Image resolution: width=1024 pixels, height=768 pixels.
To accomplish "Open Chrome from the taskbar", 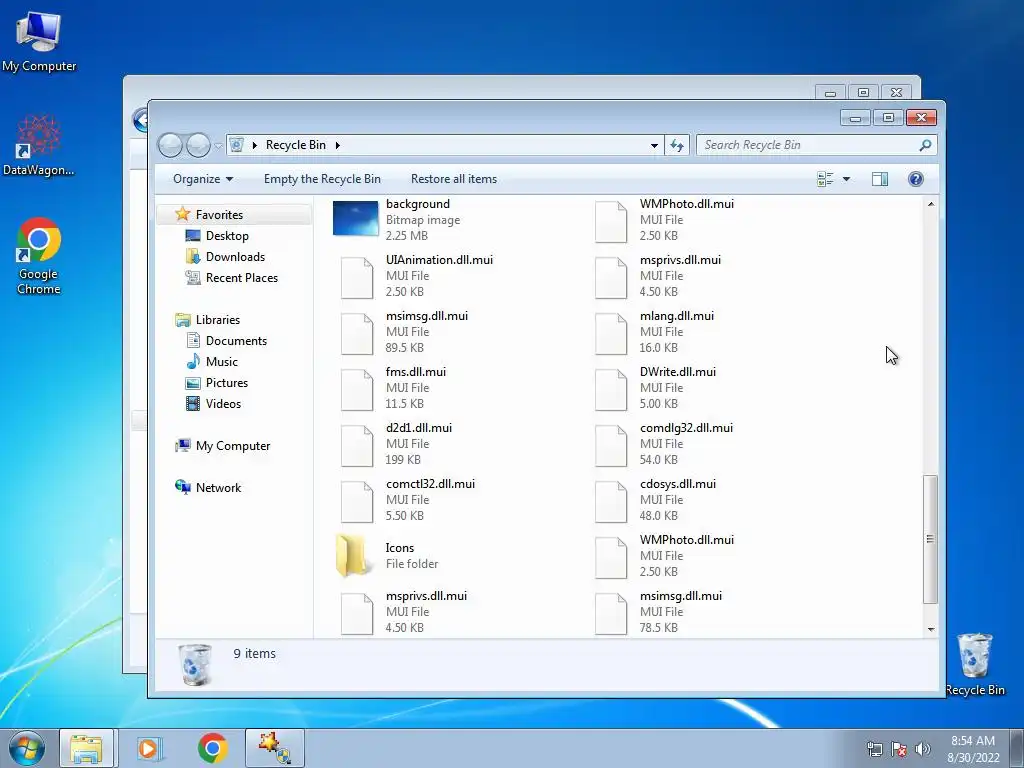I will coord(212,748).
